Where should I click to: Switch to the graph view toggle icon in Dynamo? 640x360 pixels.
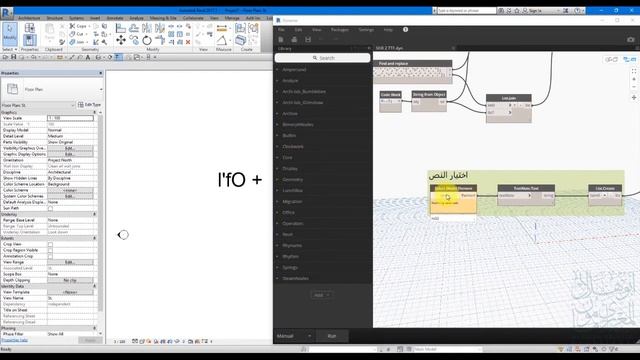(629, 60)
